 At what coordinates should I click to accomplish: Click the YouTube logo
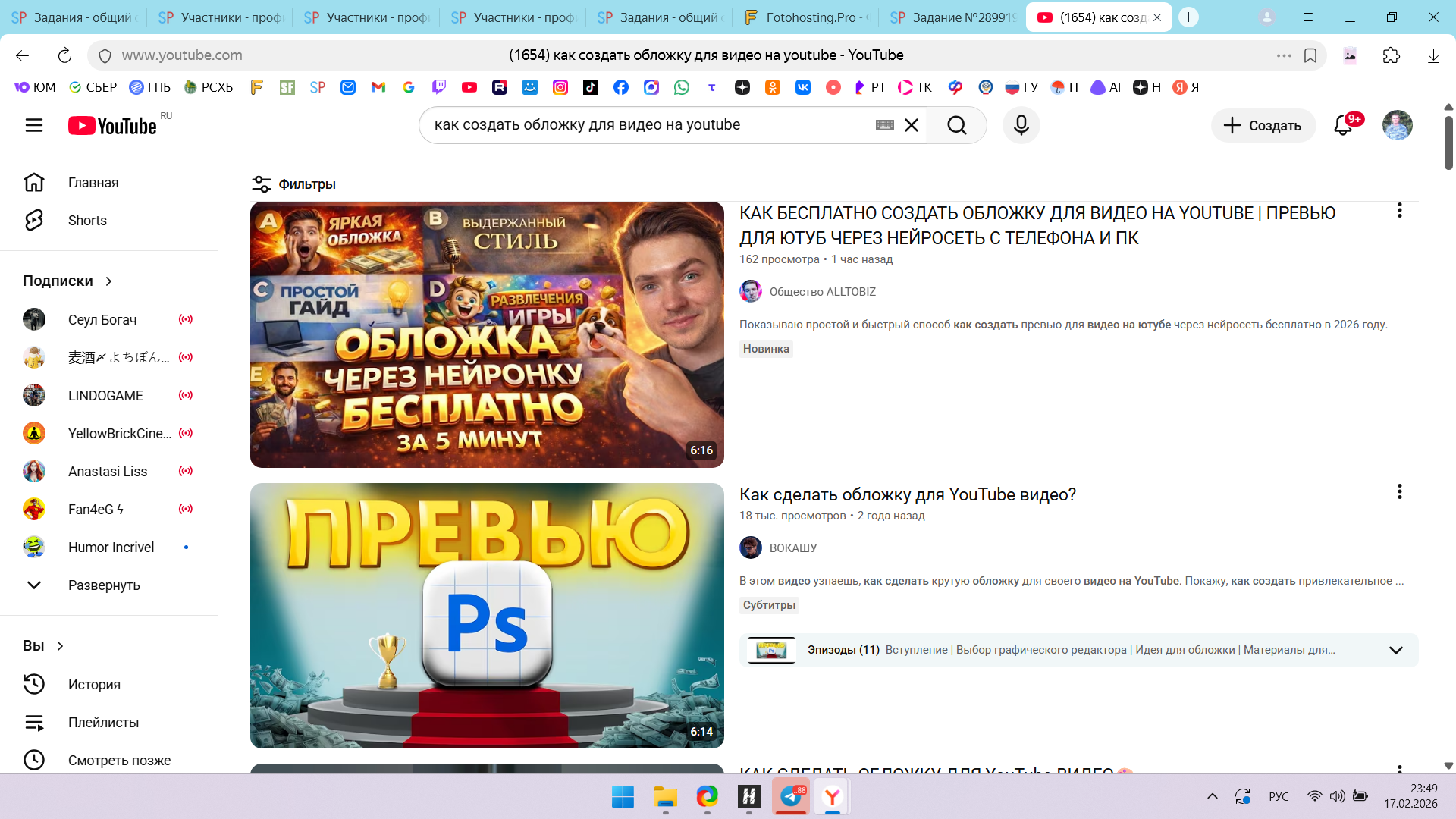pos(112,126)
